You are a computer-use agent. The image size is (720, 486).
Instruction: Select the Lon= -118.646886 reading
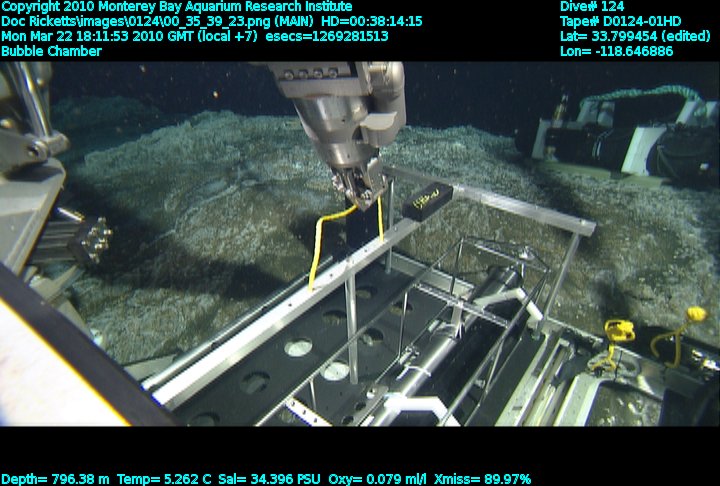(x=617, y=51)
